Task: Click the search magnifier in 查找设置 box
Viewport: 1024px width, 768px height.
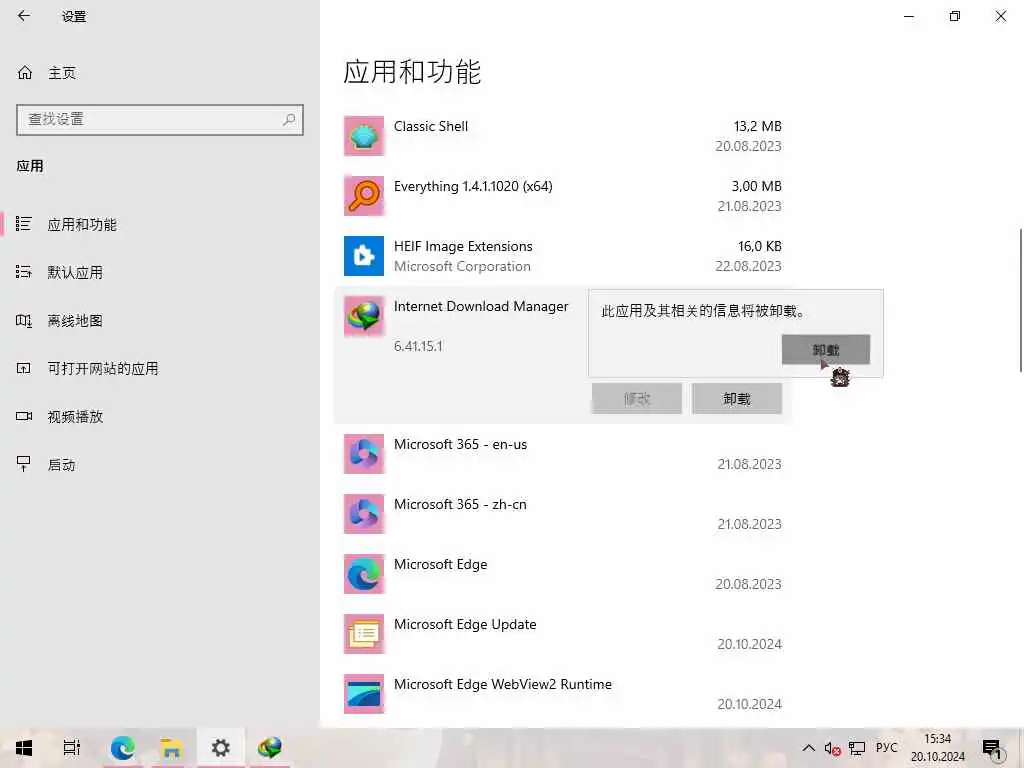Action: [x=289, y=120]
